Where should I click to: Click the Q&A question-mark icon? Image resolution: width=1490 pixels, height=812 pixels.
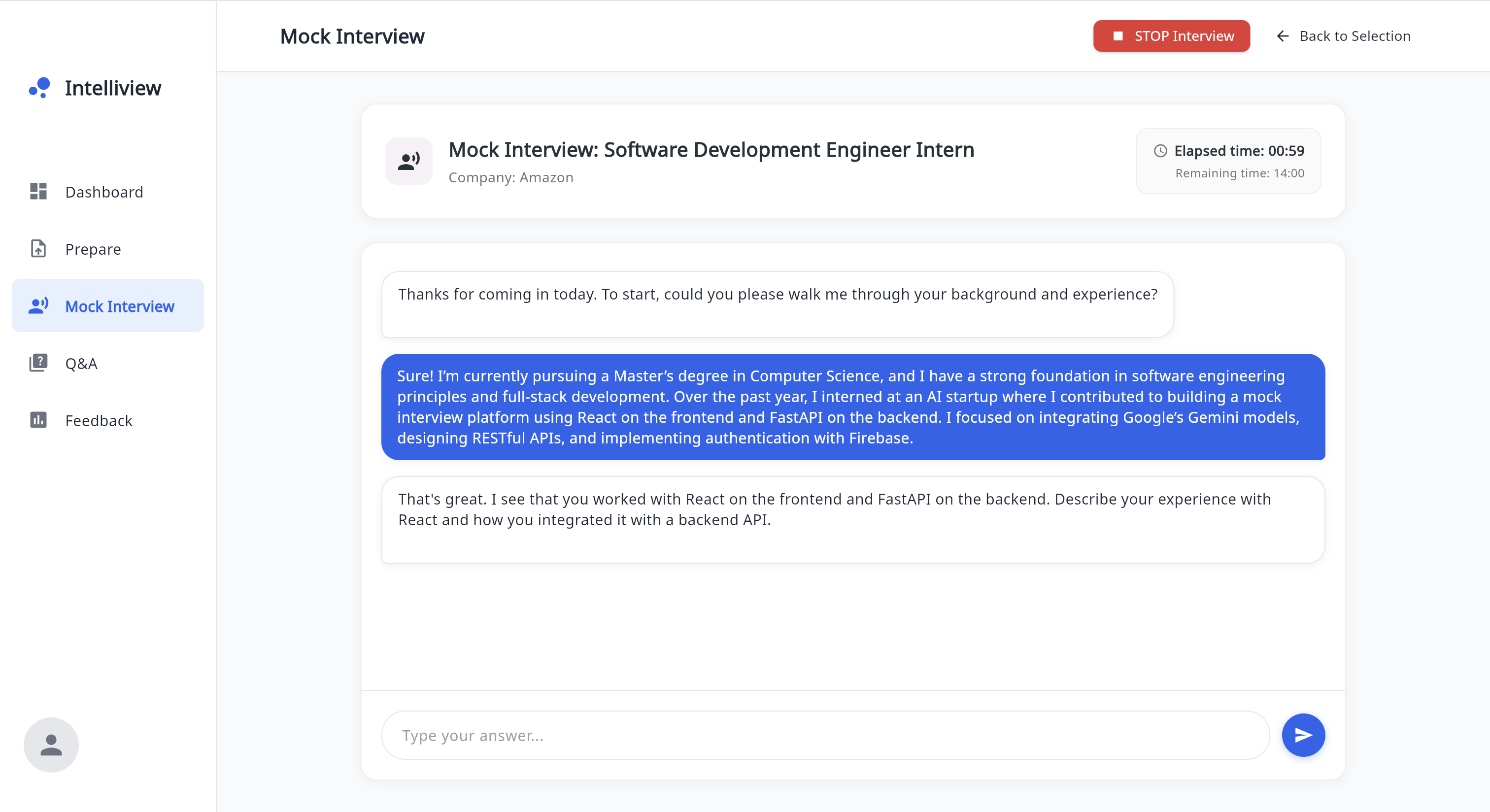tap(38, 363)
